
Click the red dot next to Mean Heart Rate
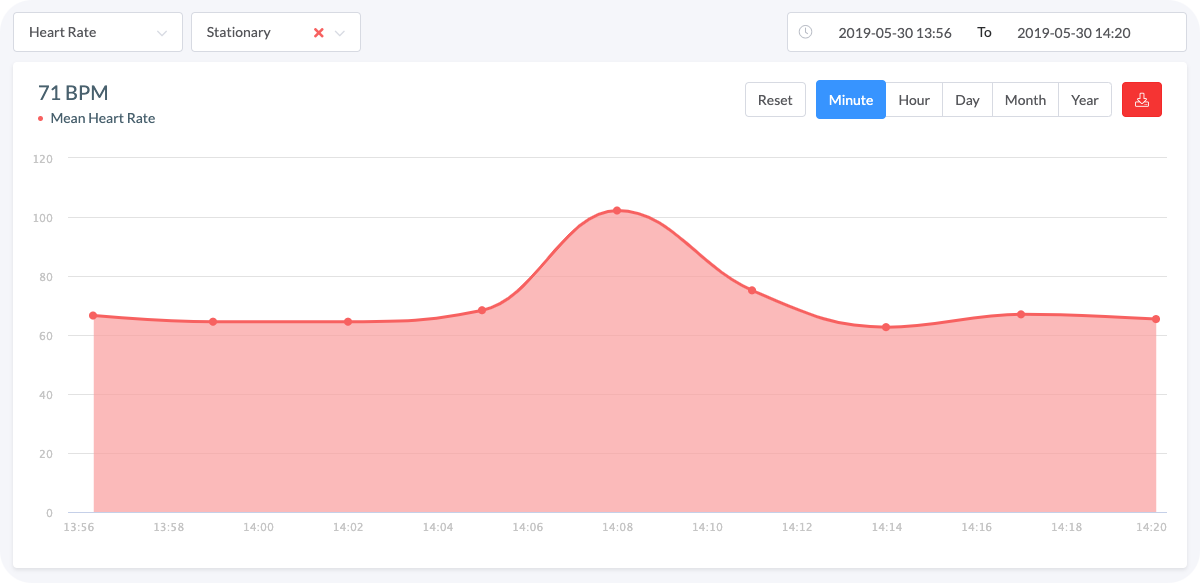tap(39, 117)
